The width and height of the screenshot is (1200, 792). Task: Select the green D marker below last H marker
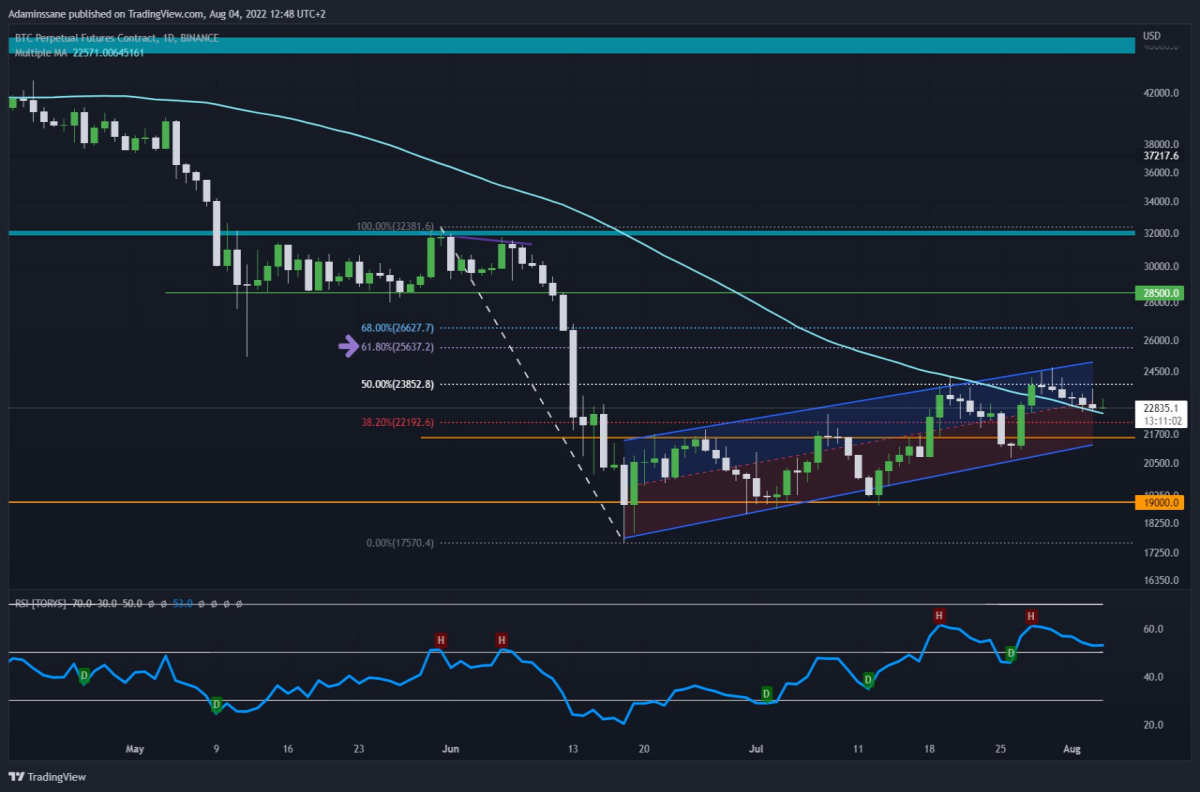[x=1011, y=653]
